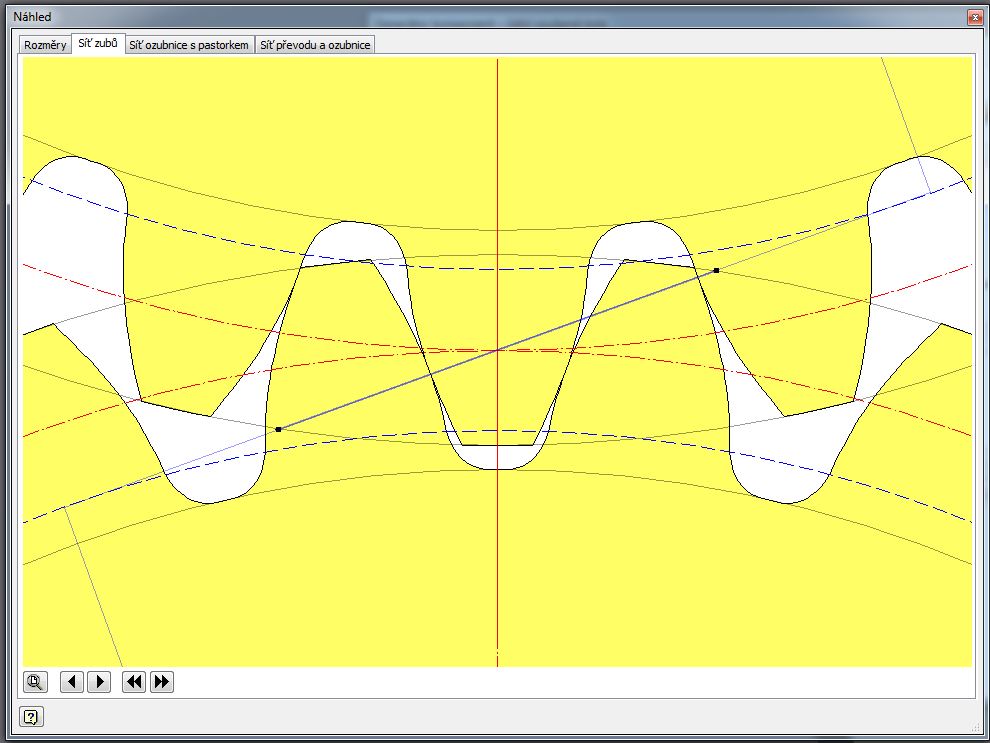
Task: Click the white tooth gap at the bottom center
Action: click(x=497, y=456)
